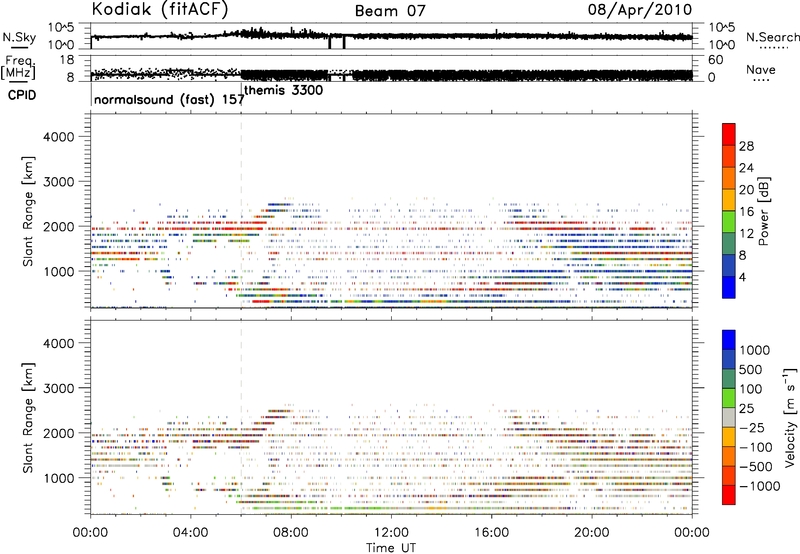Click the "-25" label on the velocity color bar
The width and height of the screenshot is (800, 554).
click(752, 428)
